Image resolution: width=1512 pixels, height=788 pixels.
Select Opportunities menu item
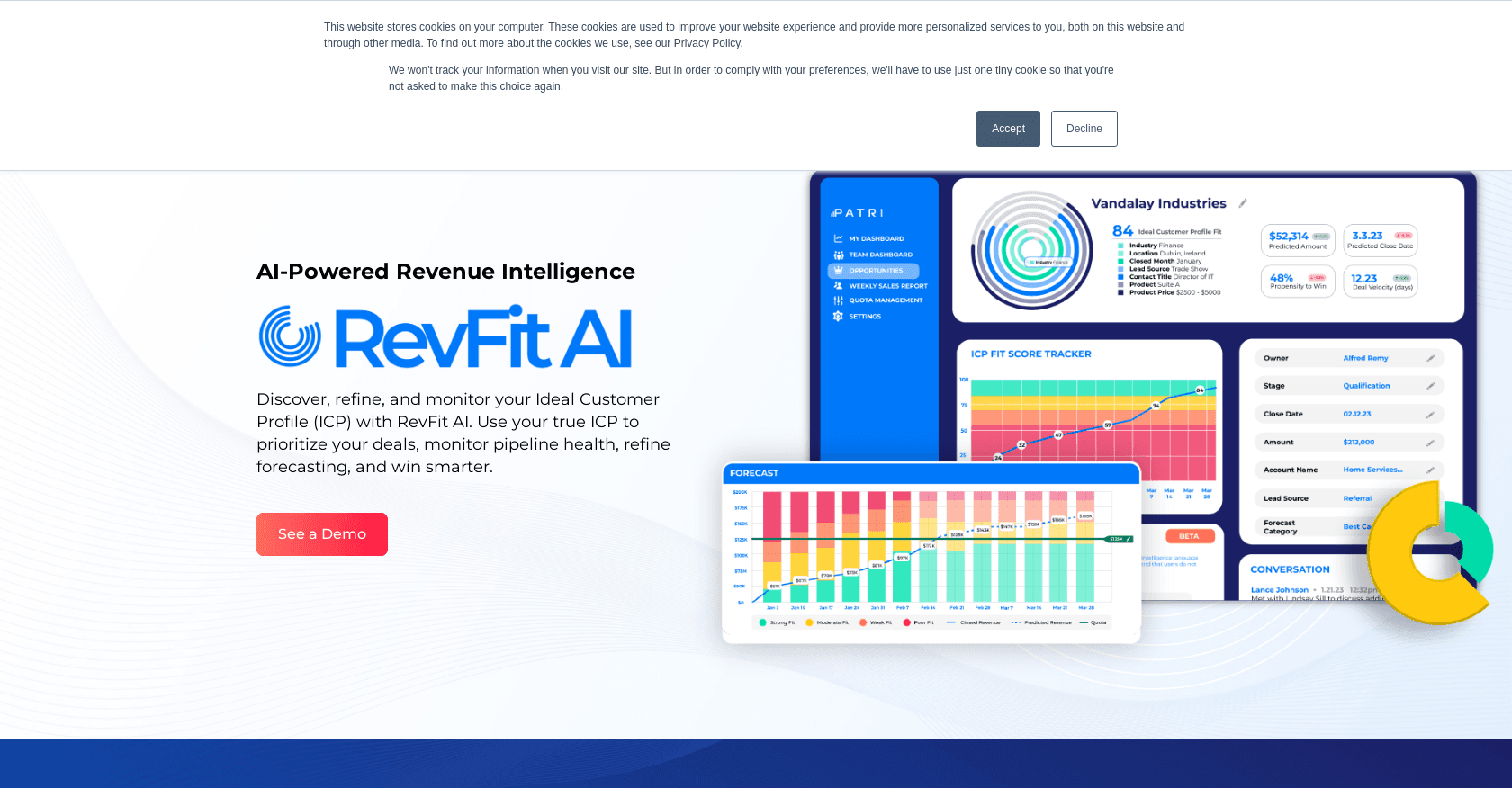[873, 270]
